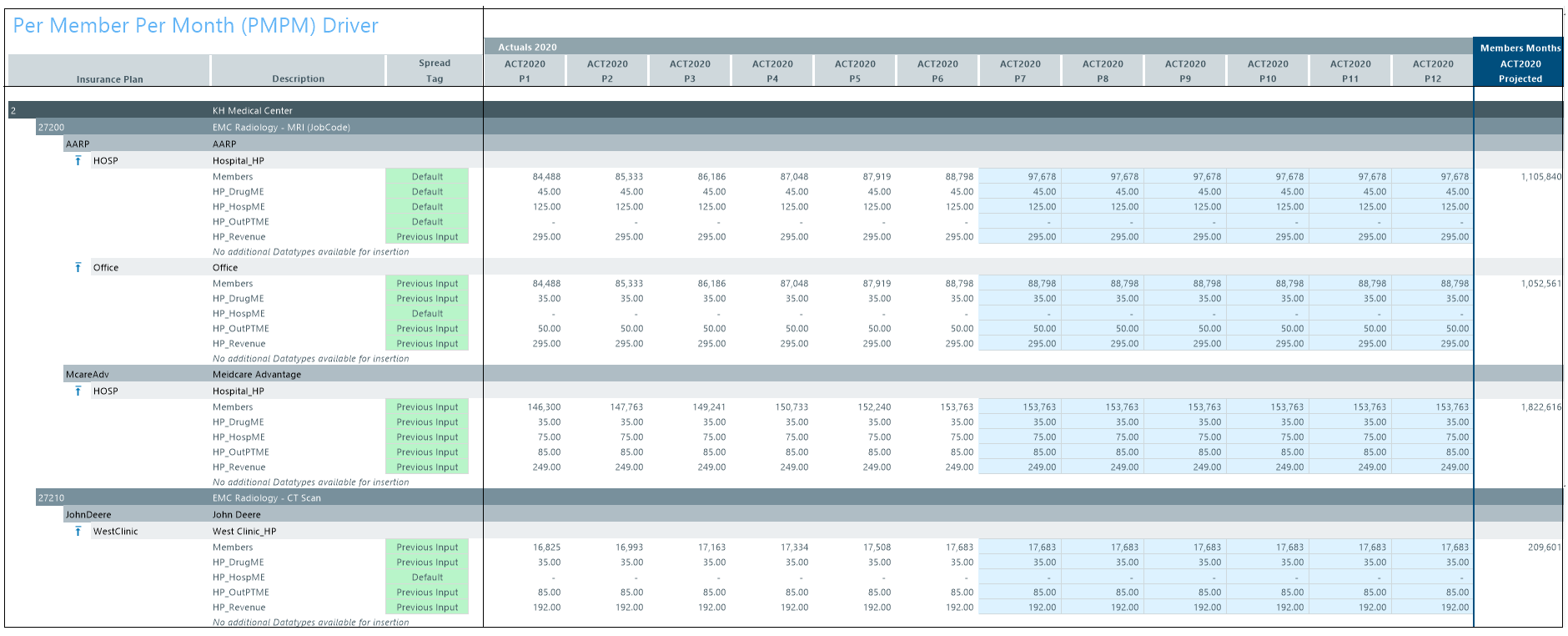The image size is (1568, 636).
Task: Click the Meidcare Advantage description
Action: click(x=257, y=374)
